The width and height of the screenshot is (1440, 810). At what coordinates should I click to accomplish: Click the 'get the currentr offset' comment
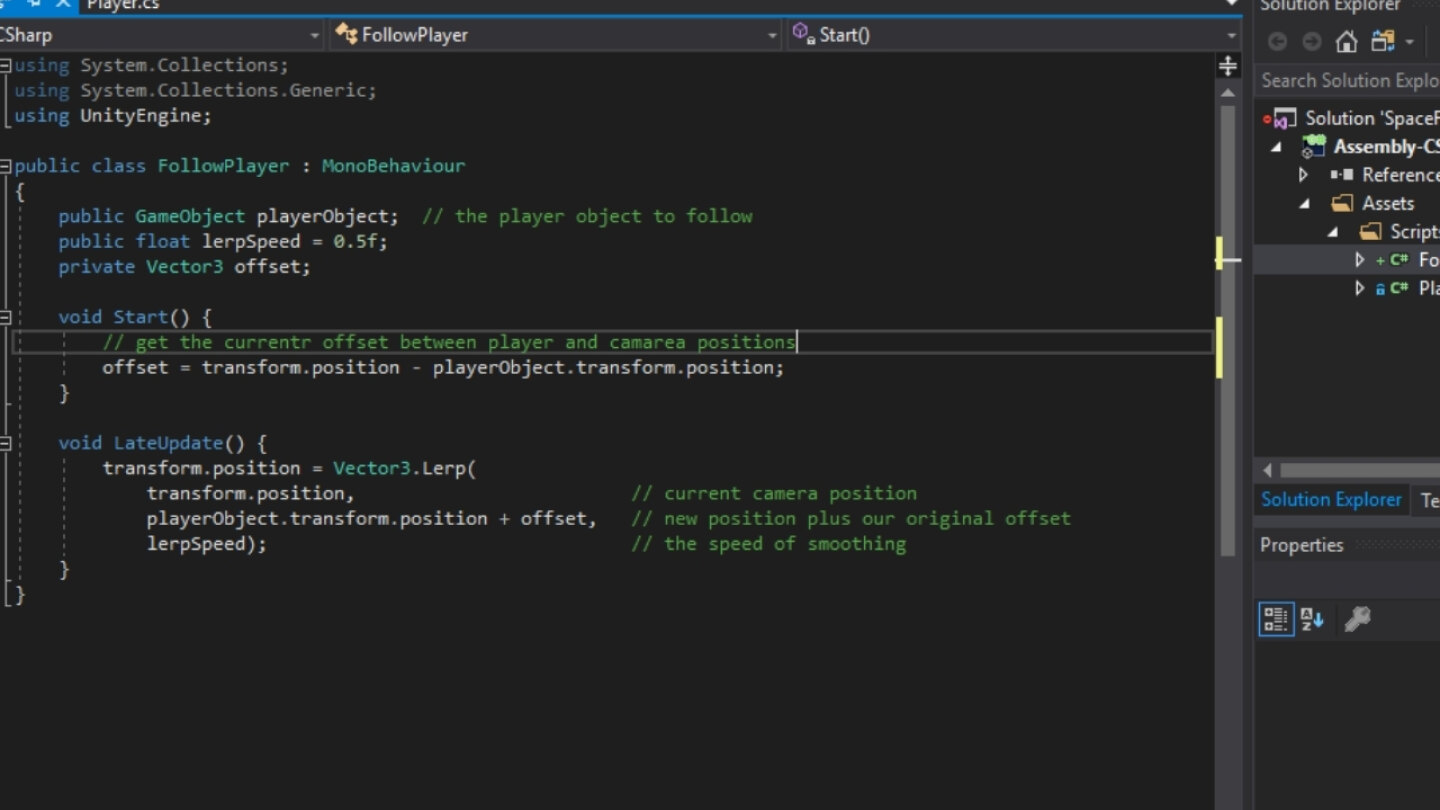click(x=449, y=342)
